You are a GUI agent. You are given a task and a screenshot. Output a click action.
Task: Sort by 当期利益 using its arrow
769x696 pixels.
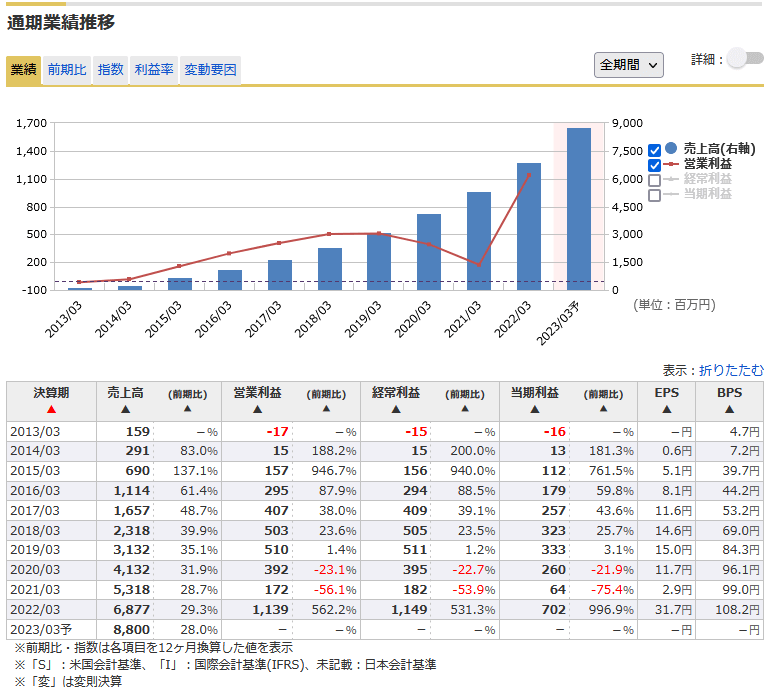(534, 409)
